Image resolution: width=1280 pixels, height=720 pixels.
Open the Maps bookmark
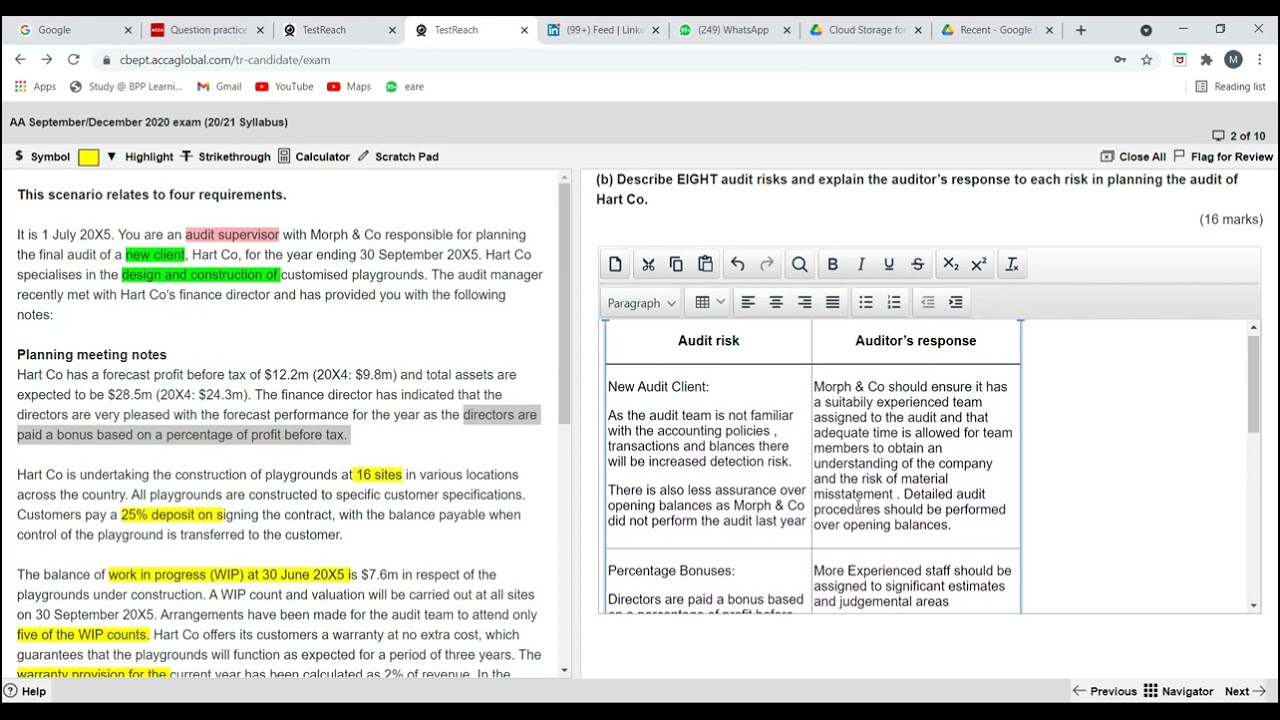(349, 87)
